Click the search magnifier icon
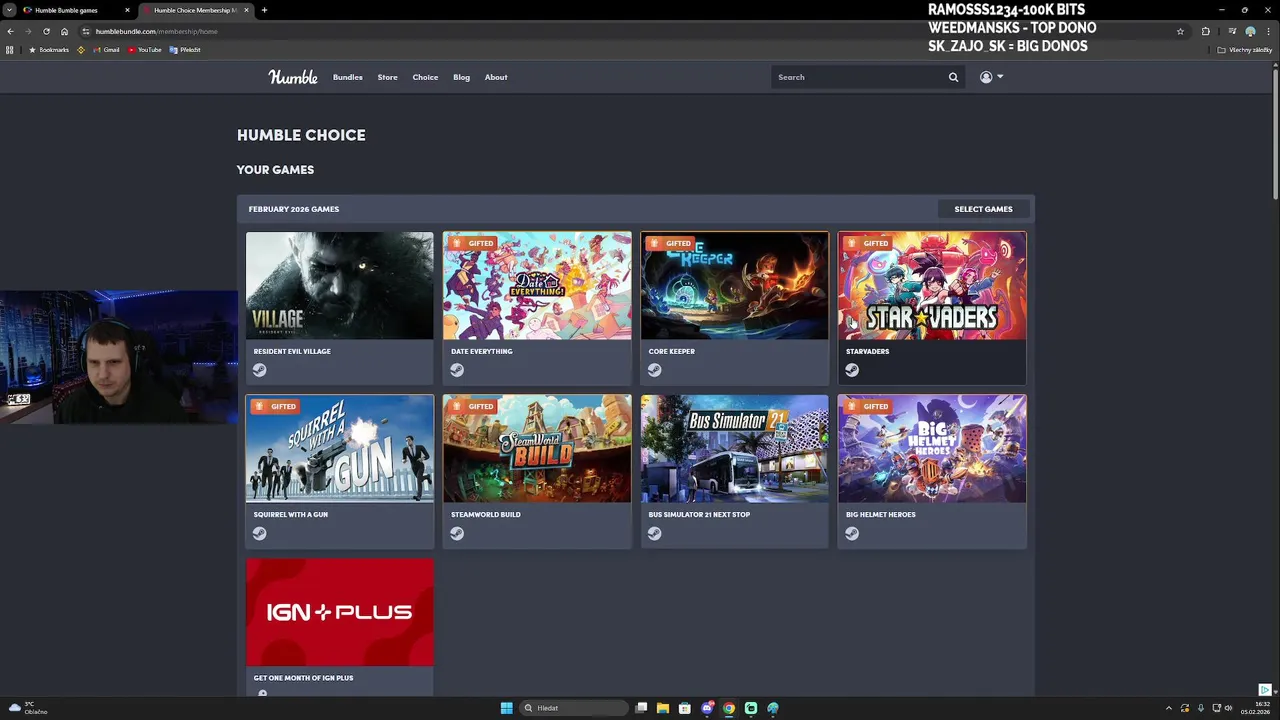 pyautogui.click(x=953, y=77)
